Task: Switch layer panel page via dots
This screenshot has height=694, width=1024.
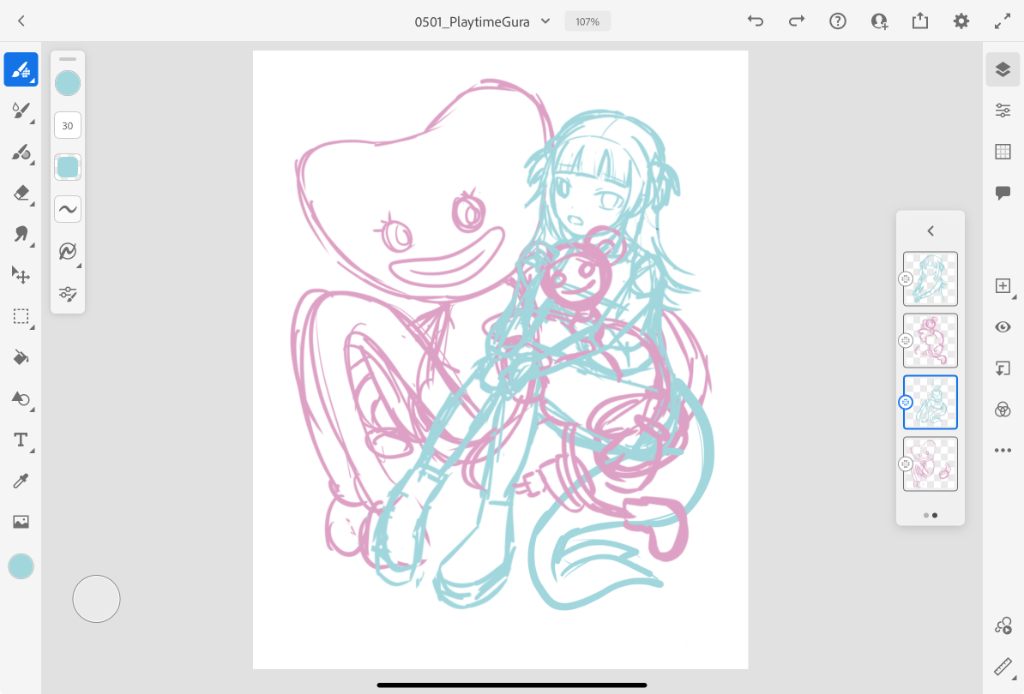Action: coord(931,515)
